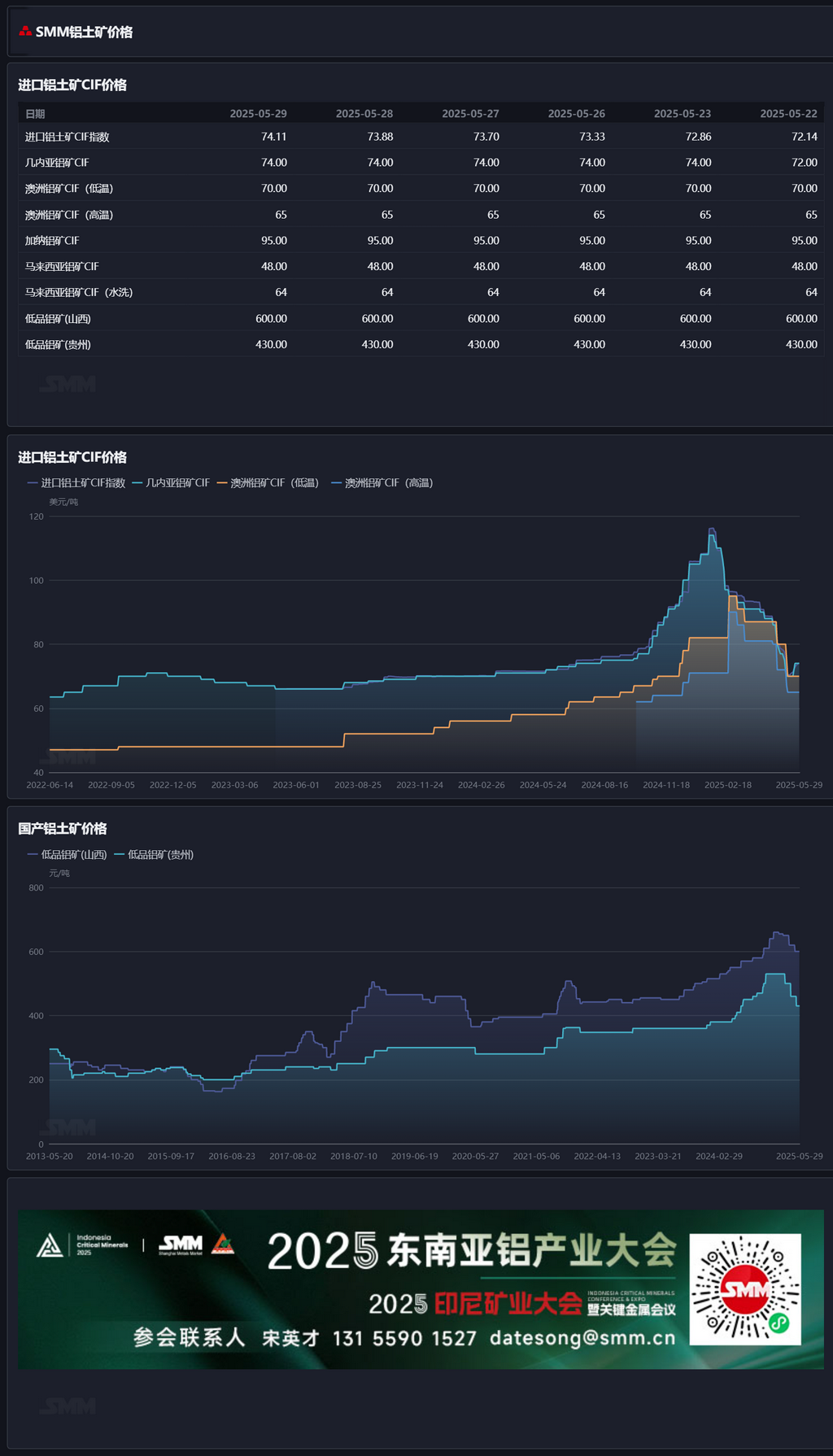The image size is (833, 1456).
Task: Toggle 几内亚铝矿CIF legend series
Action: [171, 483]
